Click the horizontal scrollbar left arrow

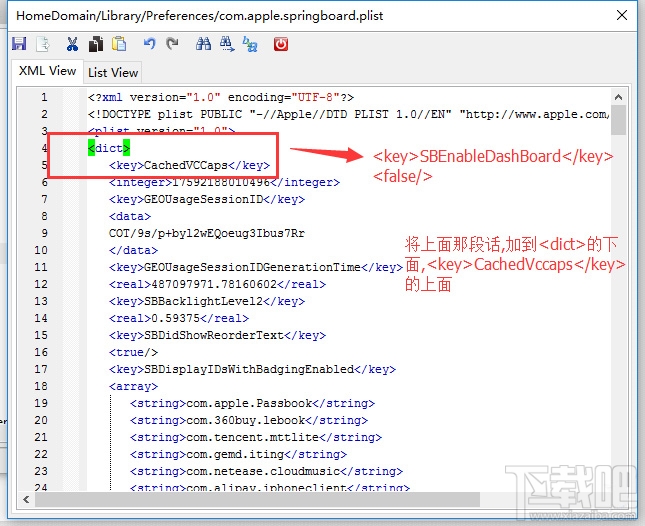pos(26,499)
